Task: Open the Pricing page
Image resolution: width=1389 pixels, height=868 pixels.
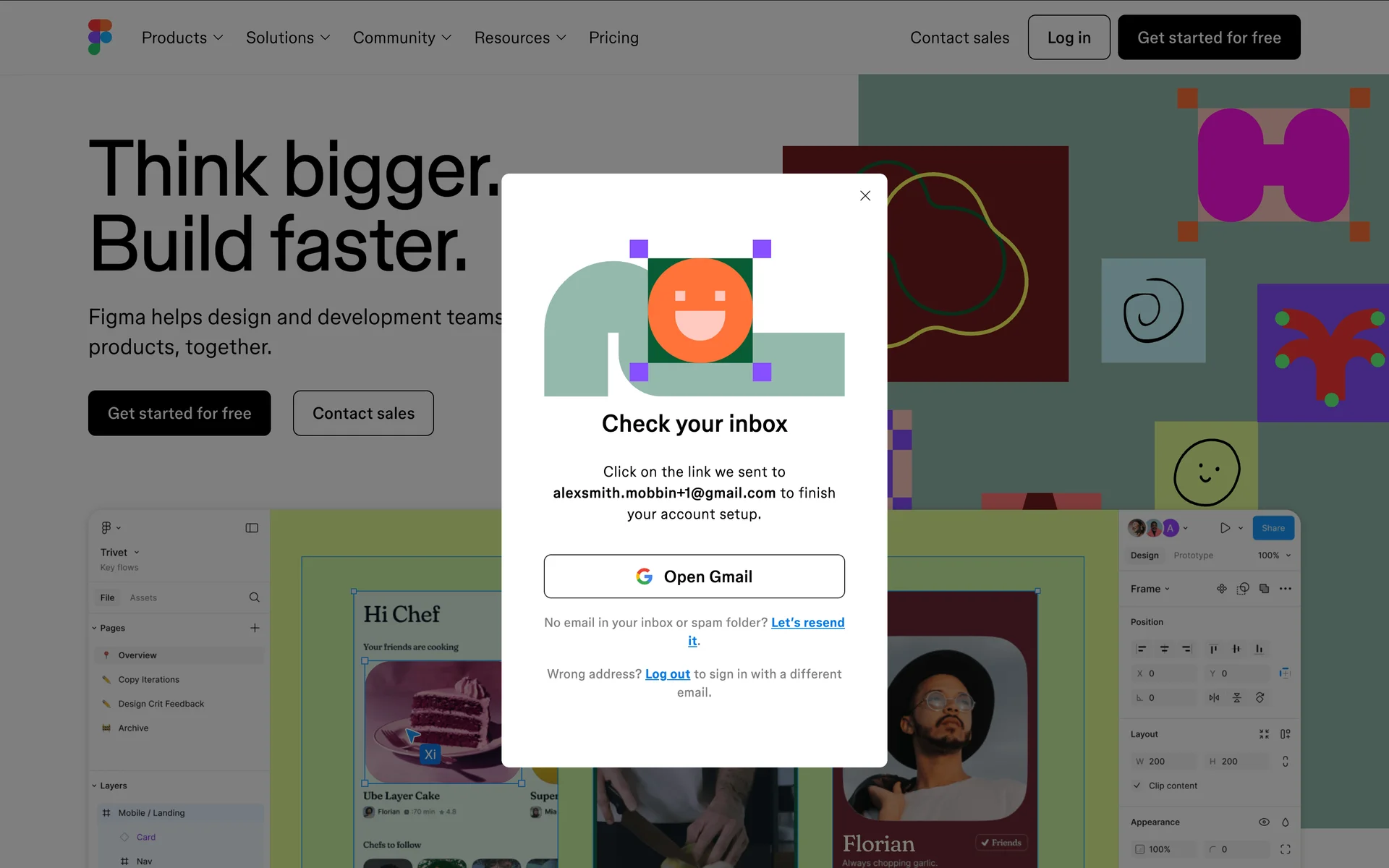Action: click(x=613, y=38)
